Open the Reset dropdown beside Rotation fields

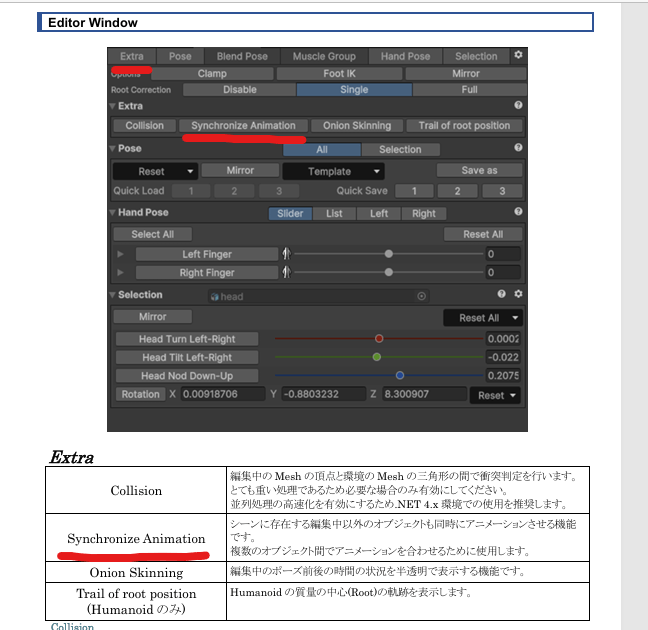coord(495,395)
